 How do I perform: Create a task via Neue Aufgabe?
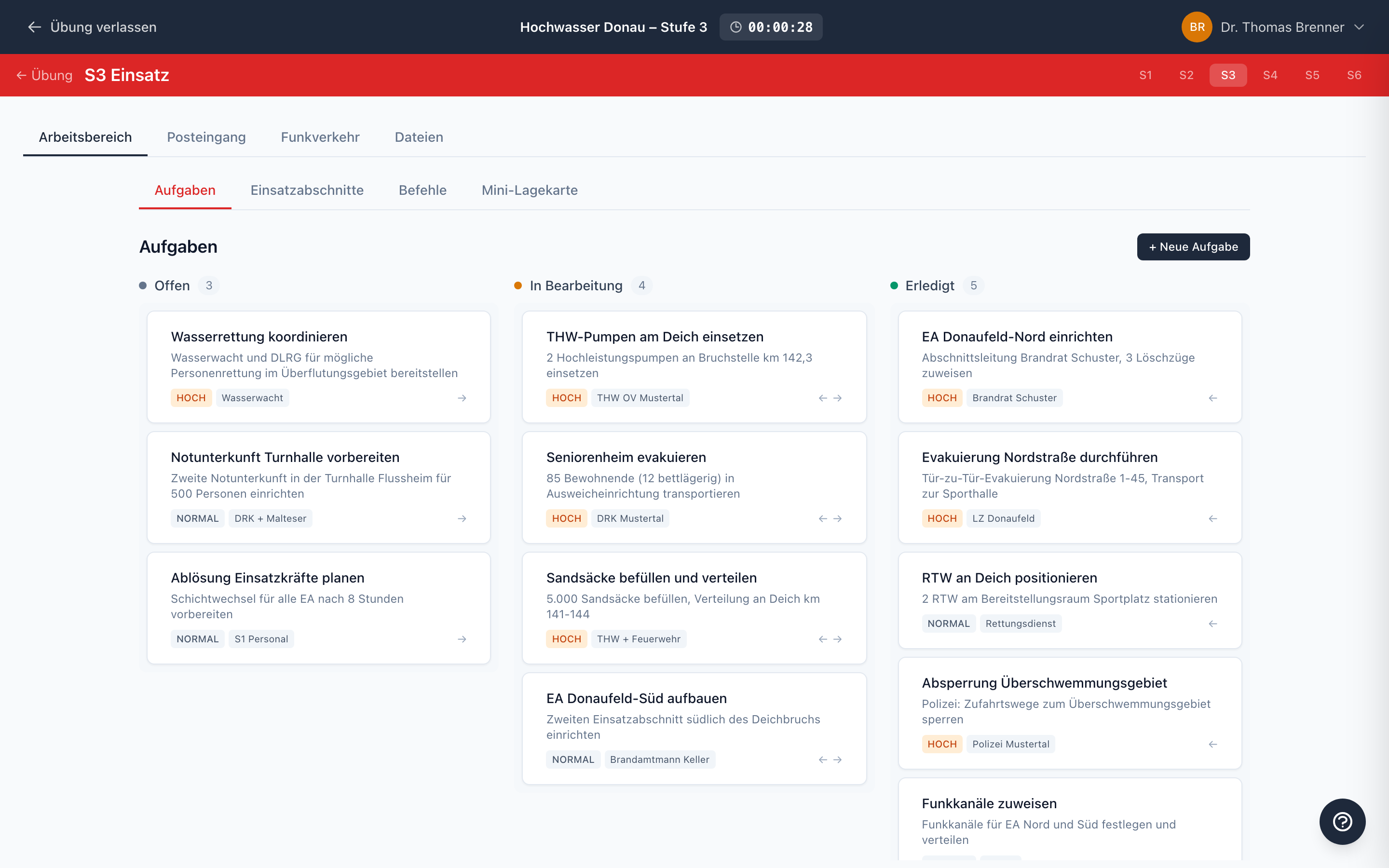[x=1193, y=247]
